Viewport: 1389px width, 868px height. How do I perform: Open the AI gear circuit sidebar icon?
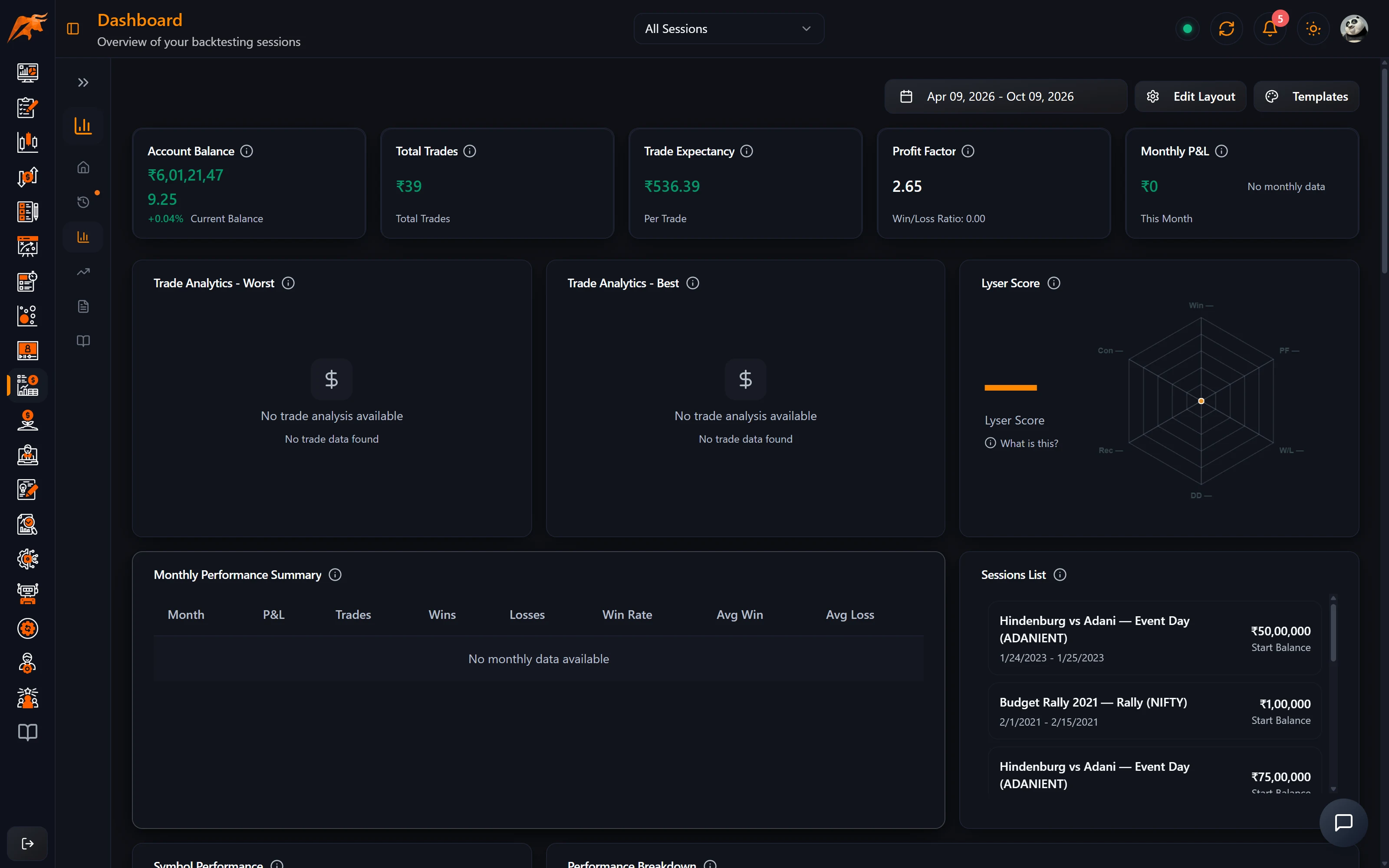(x=27, y=559)
